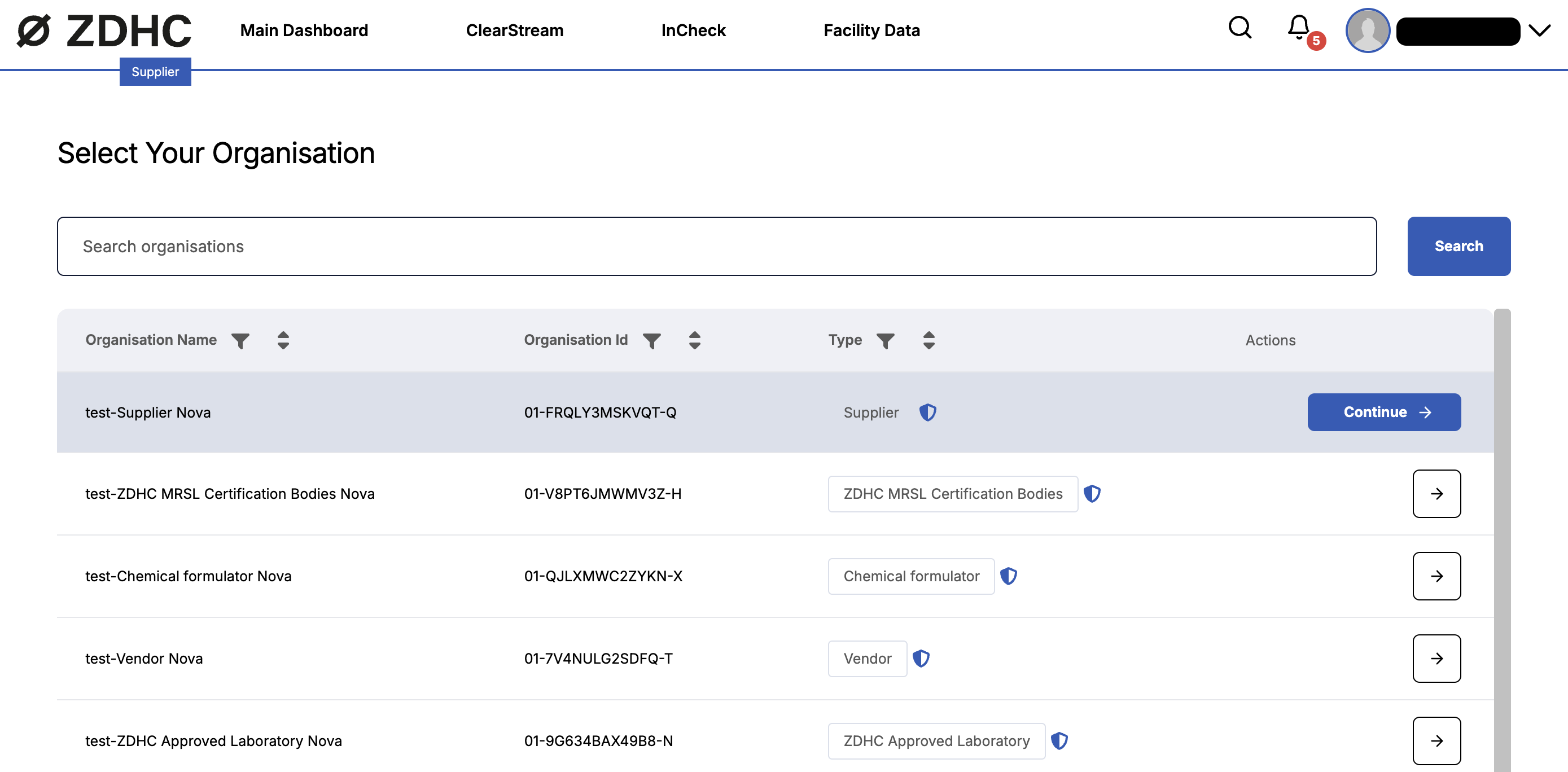This screenshot has height=772, width=1568.
Task: Click organisation id 01-QJLXMWC2ZYKN-X
Action: [603, 576]
